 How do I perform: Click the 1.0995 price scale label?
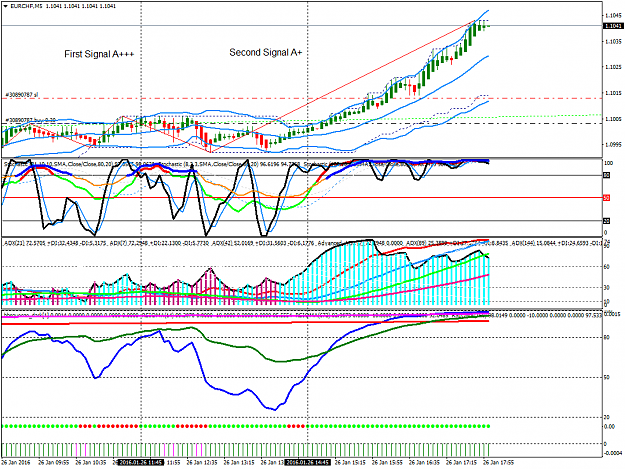tap(613, 144)
